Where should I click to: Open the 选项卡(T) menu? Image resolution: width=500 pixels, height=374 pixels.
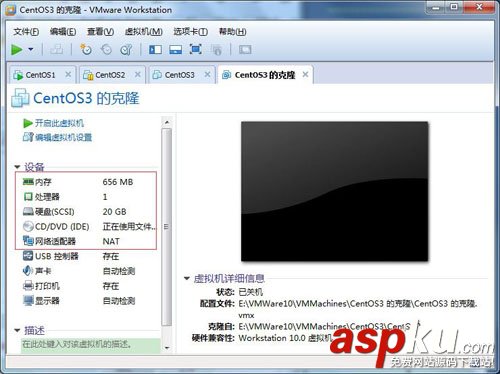[x=191, y=32]
